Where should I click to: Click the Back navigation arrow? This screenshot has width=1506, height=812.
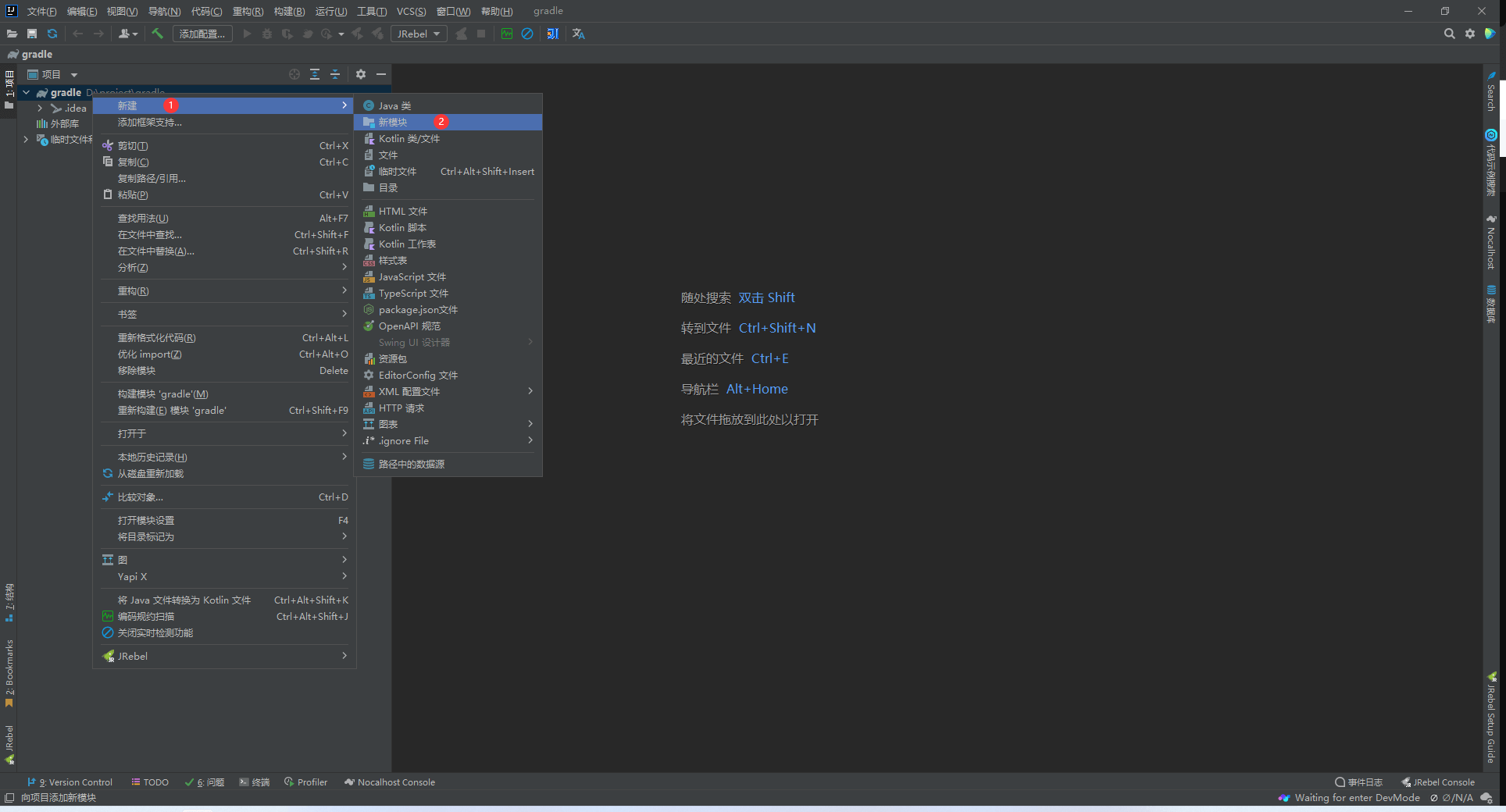(x=78, y=34)
